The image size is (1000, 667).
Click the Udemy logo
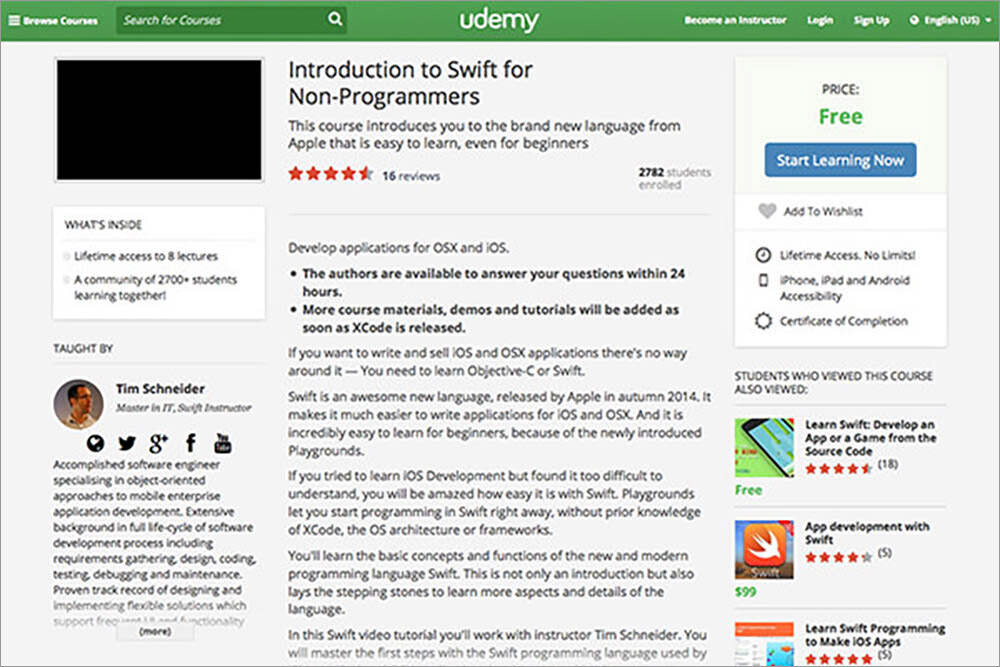click(499, 20)
